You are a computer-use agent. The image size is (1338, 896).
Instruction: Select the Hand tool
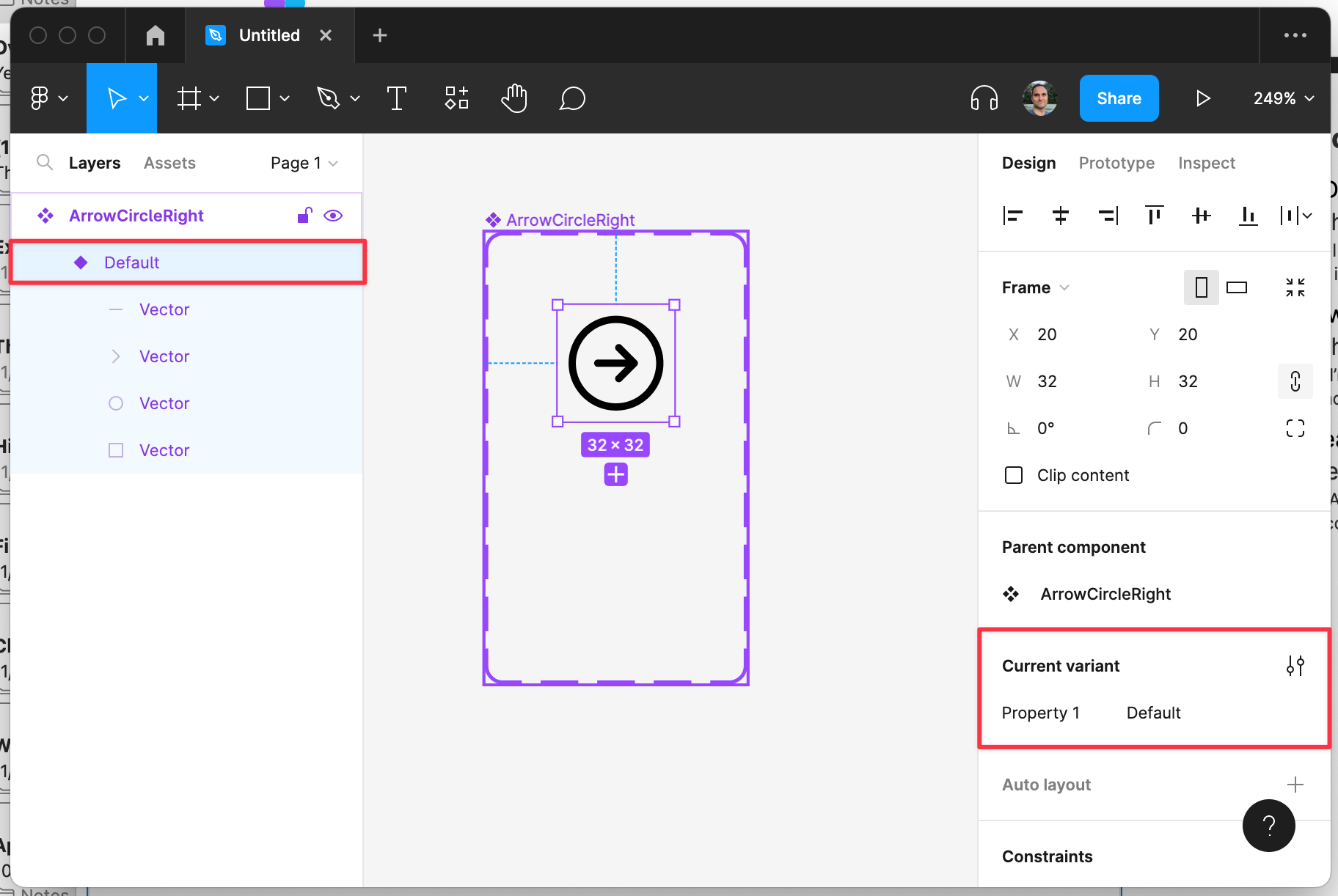514,98
